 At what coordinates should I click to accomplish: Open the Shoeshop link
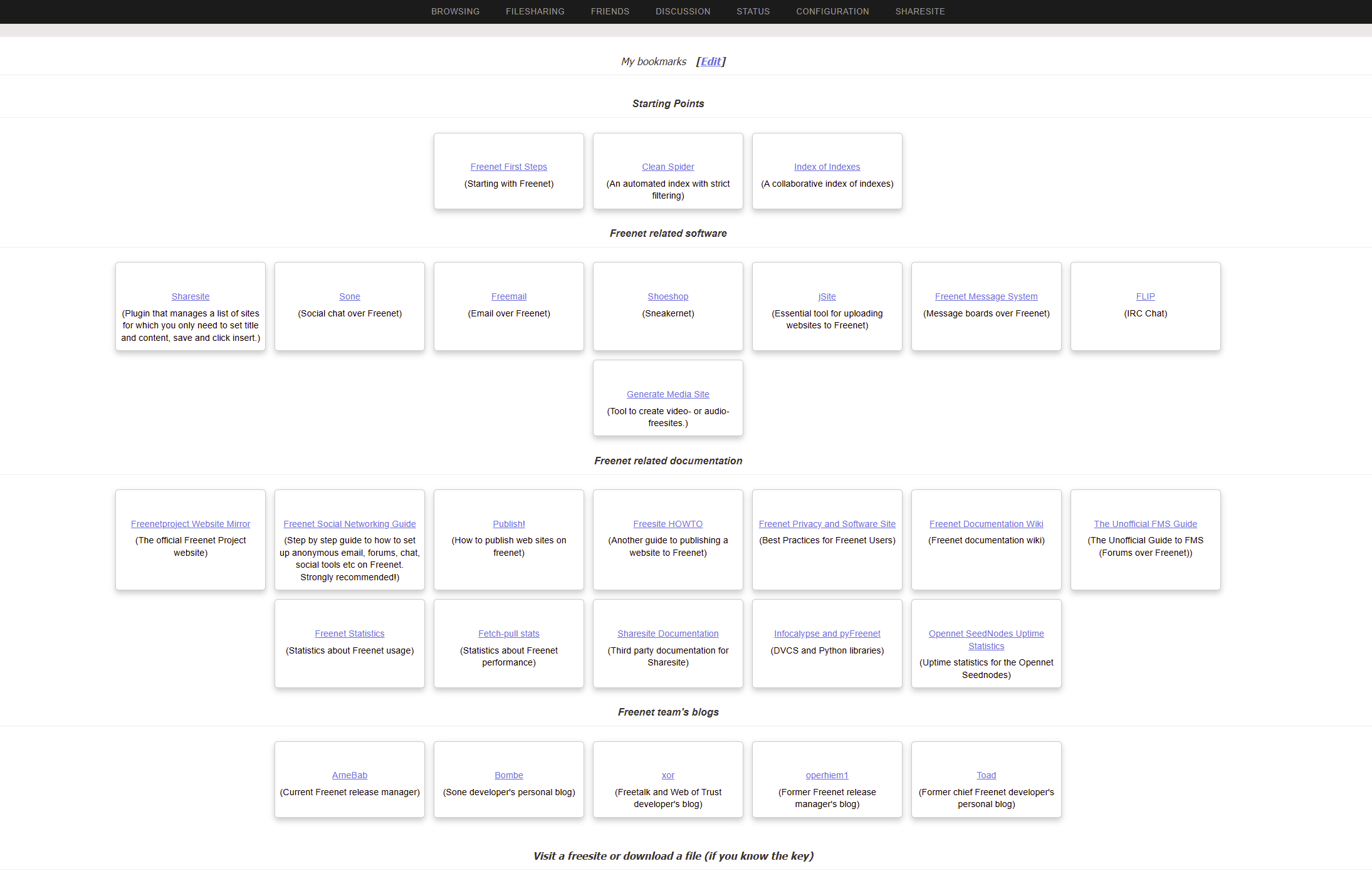pos(668,296)
